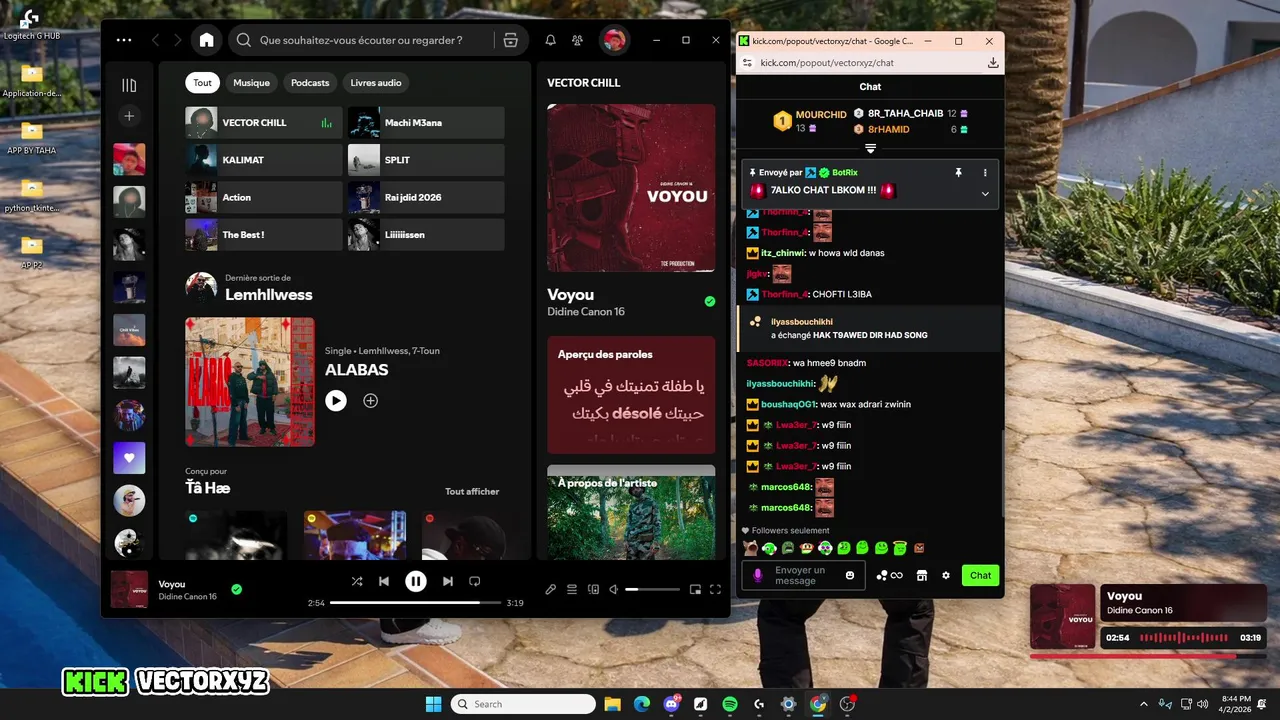Image resolution: width=1280 pixels, height=720 pixels.
Task: Collapse the pinned chat message
Action: point(985,194)
